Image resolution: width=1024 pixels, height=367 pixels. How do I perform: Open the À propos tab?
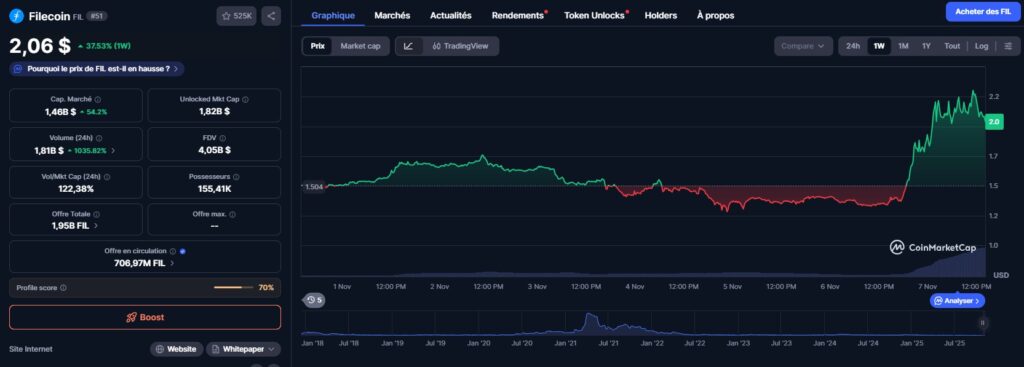click(x=715, y=15)
